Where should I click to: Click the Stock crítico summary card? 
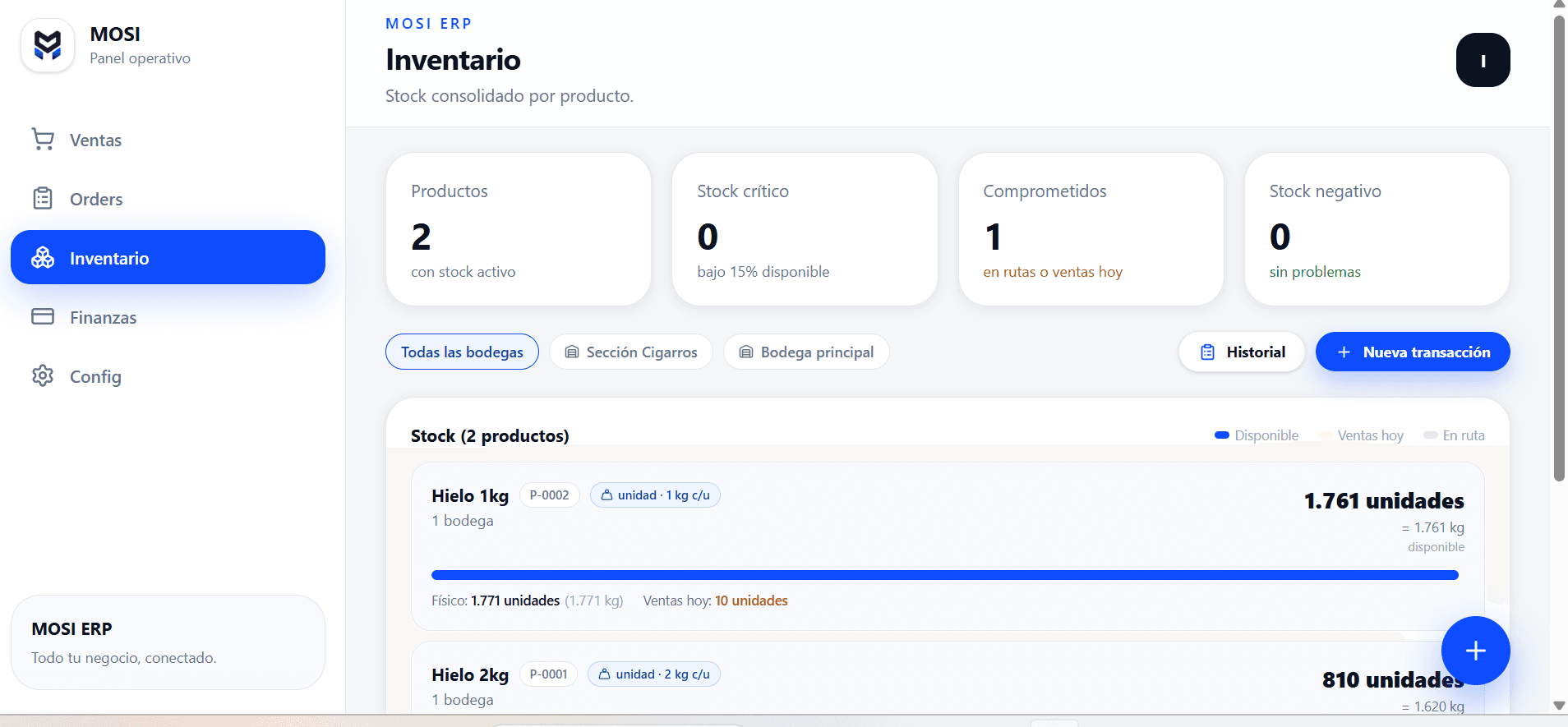pos(805,229)
